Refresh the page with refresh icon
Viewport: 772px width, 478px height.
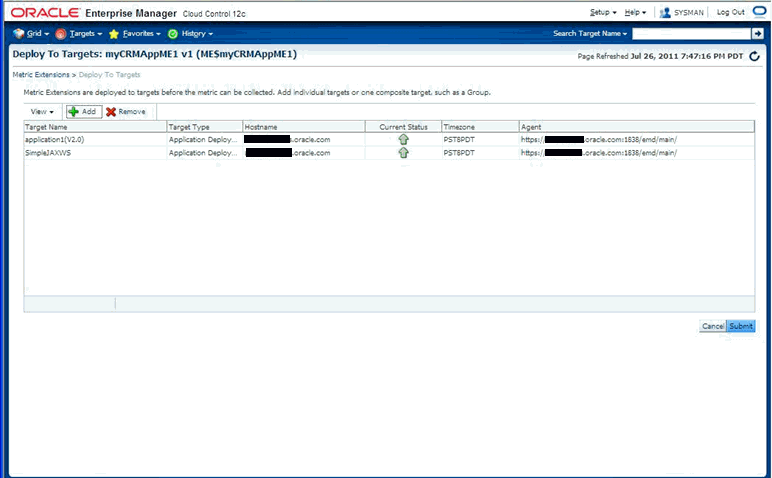pyautogui.click(x=754, y=56)
